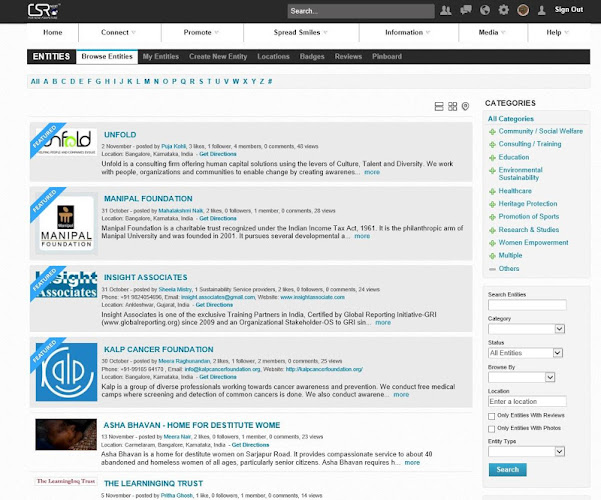Viewport: 601px width, 500px height.
Task: Expand Multiple category plus icon
Action: [x=493, y=256]
